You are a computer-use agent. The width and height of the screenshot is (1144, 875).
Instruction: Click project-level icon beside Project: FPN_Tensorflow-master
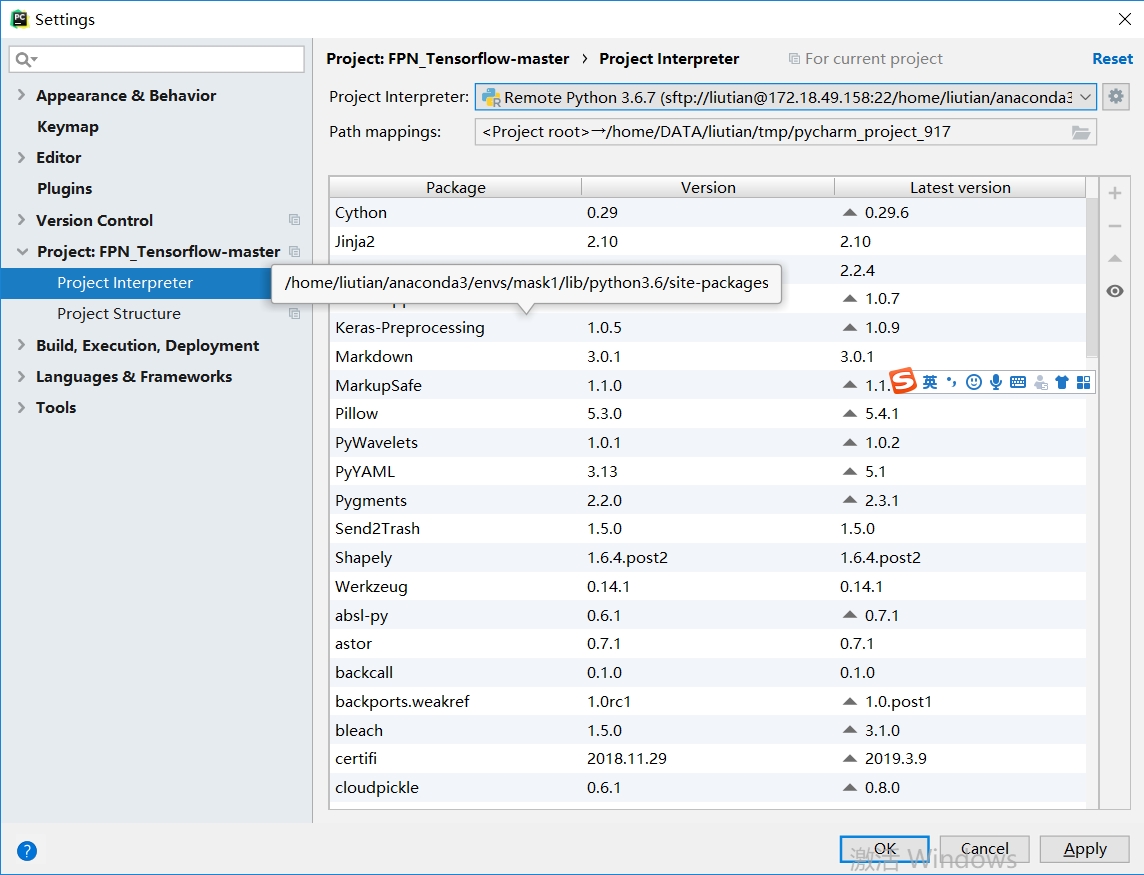coord(295,251)
